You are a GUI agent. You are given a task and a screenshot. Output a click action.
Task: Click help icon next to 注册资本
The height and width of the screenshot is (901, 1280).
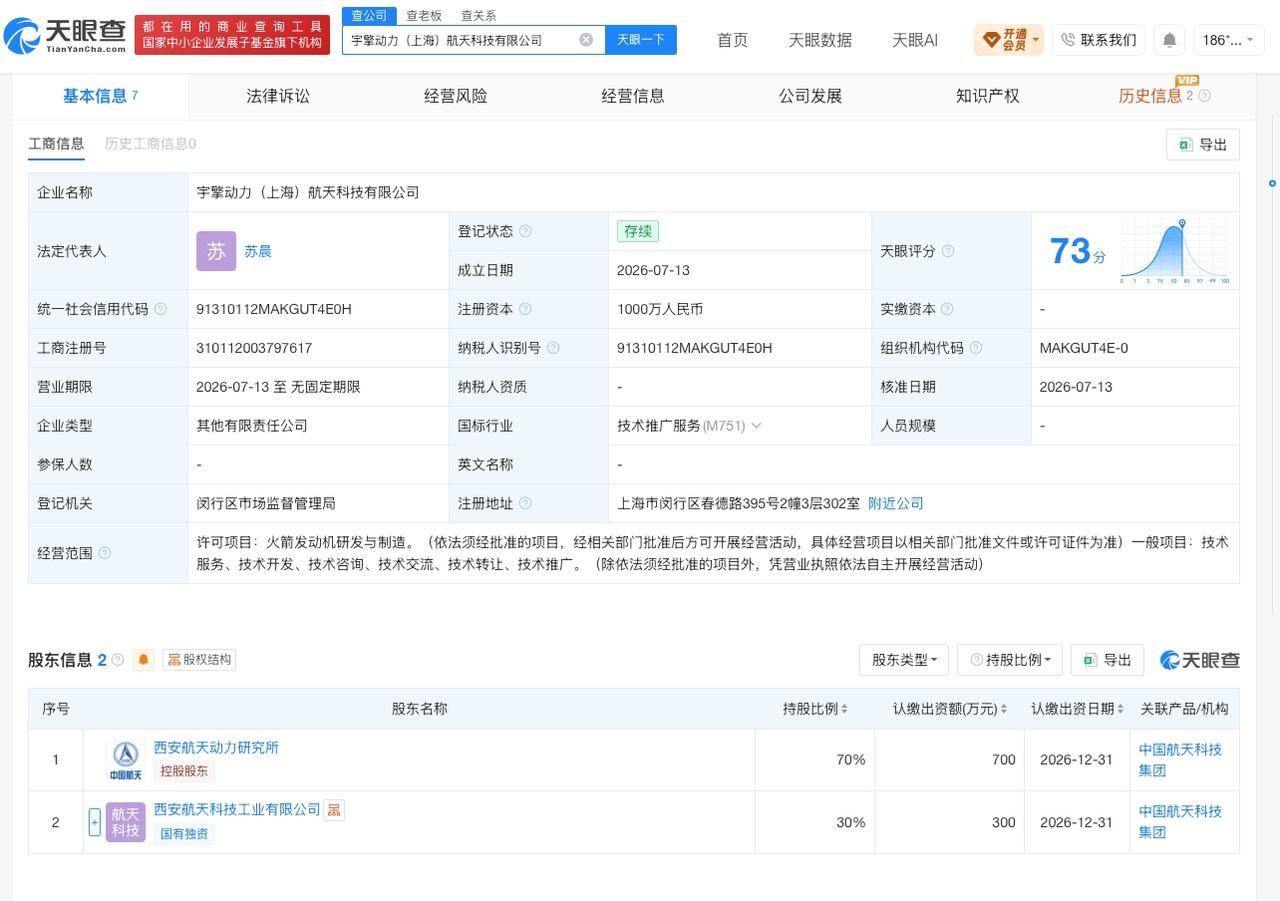525,309
